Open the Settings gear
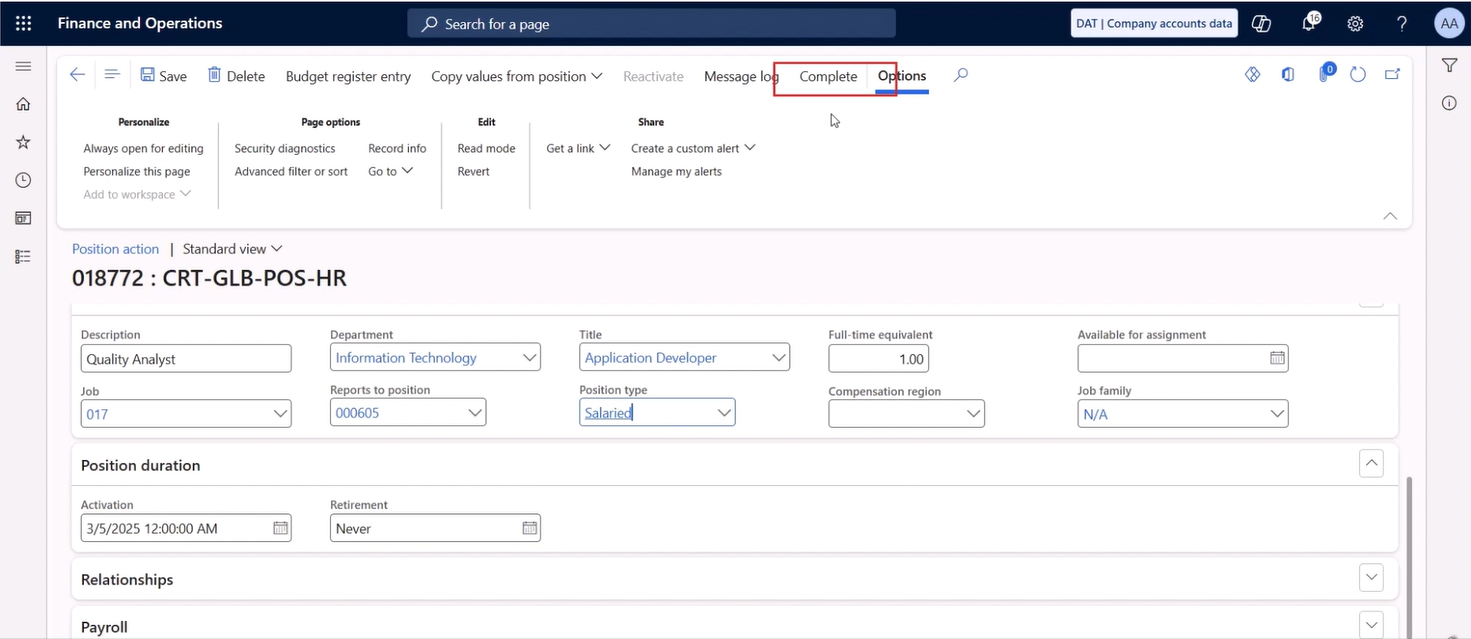The image size is (1471, 639). pos(1355,23)
